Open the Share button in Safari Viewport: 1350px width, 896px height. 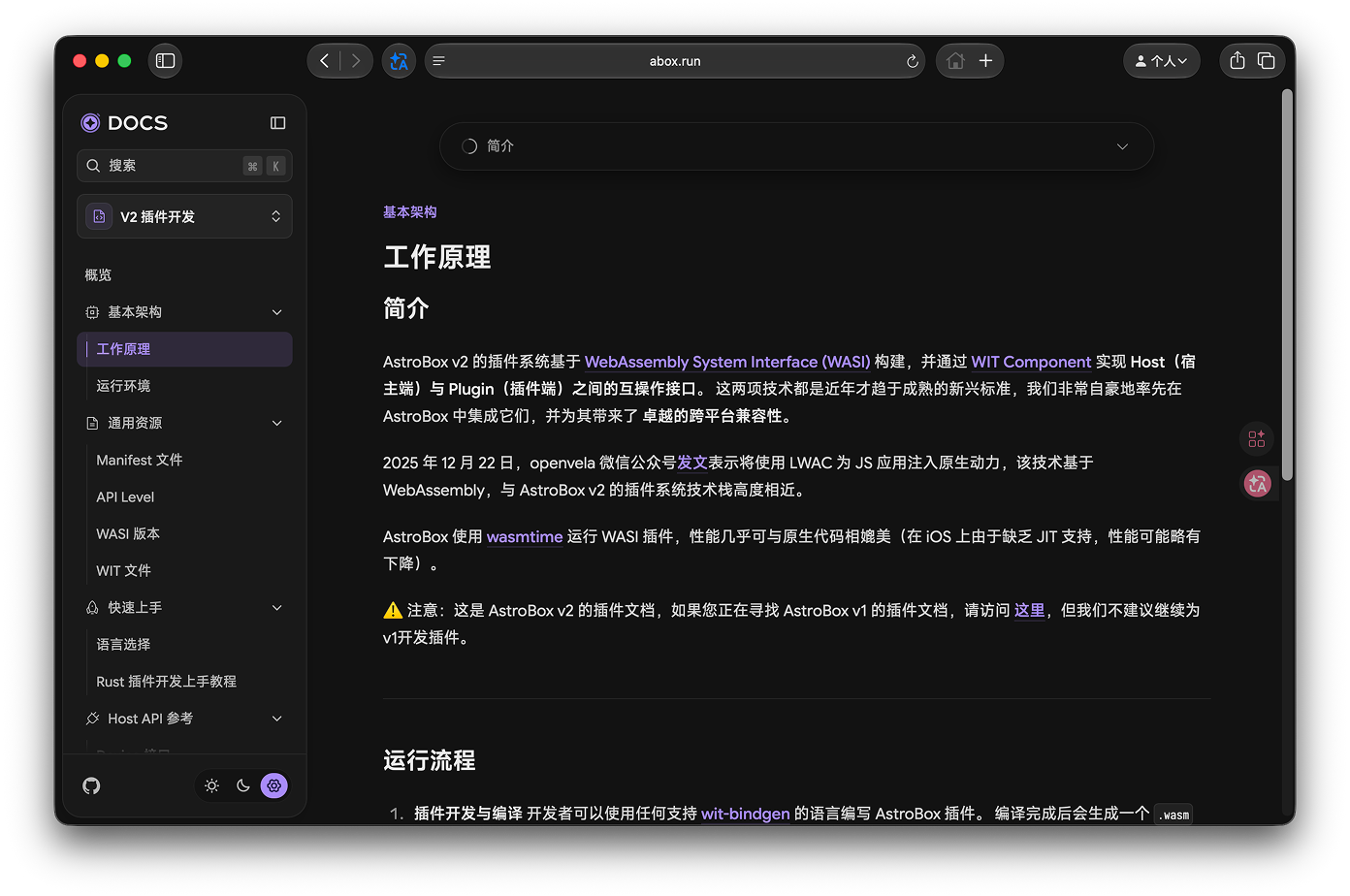click(1237, 61)
